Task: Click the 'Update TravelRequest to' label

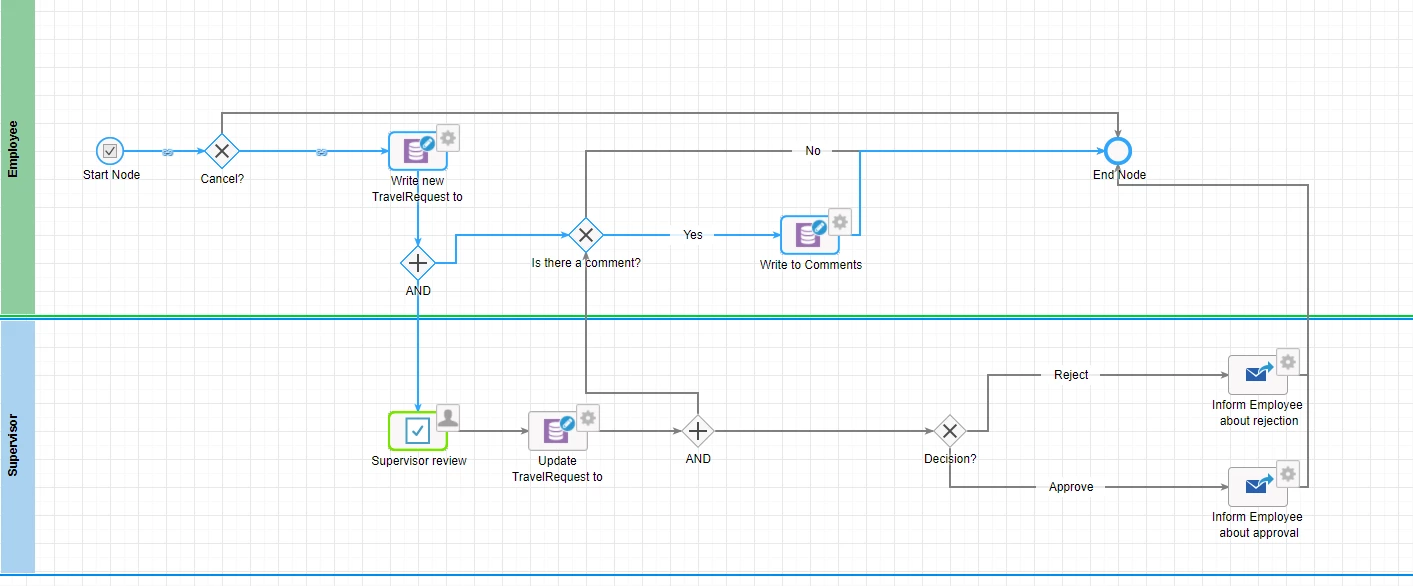Action: coord(557,469)
